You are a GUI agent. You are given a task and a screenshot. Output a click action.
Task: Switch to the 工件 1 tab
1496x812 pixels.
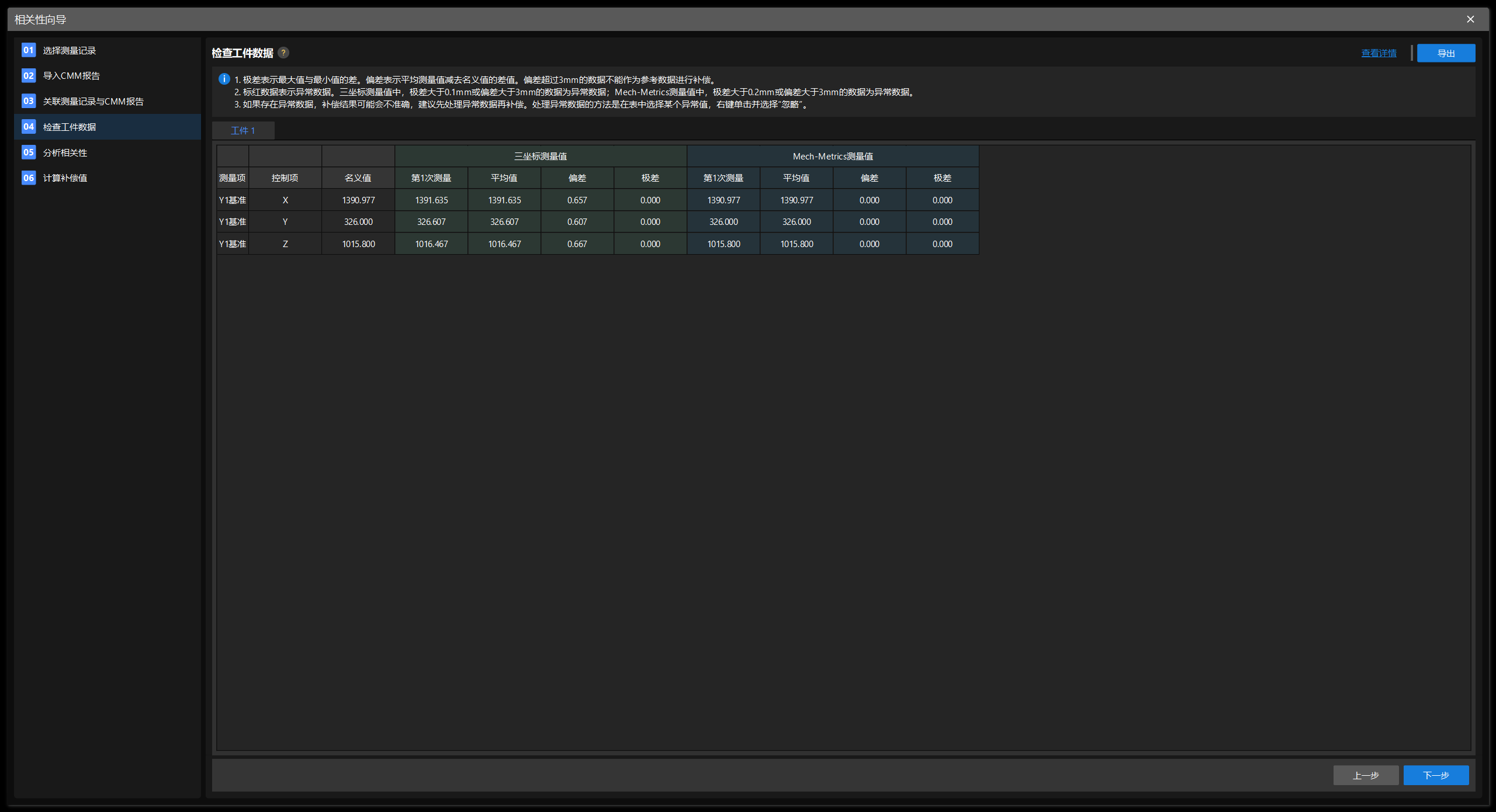(x=243, y=130)
